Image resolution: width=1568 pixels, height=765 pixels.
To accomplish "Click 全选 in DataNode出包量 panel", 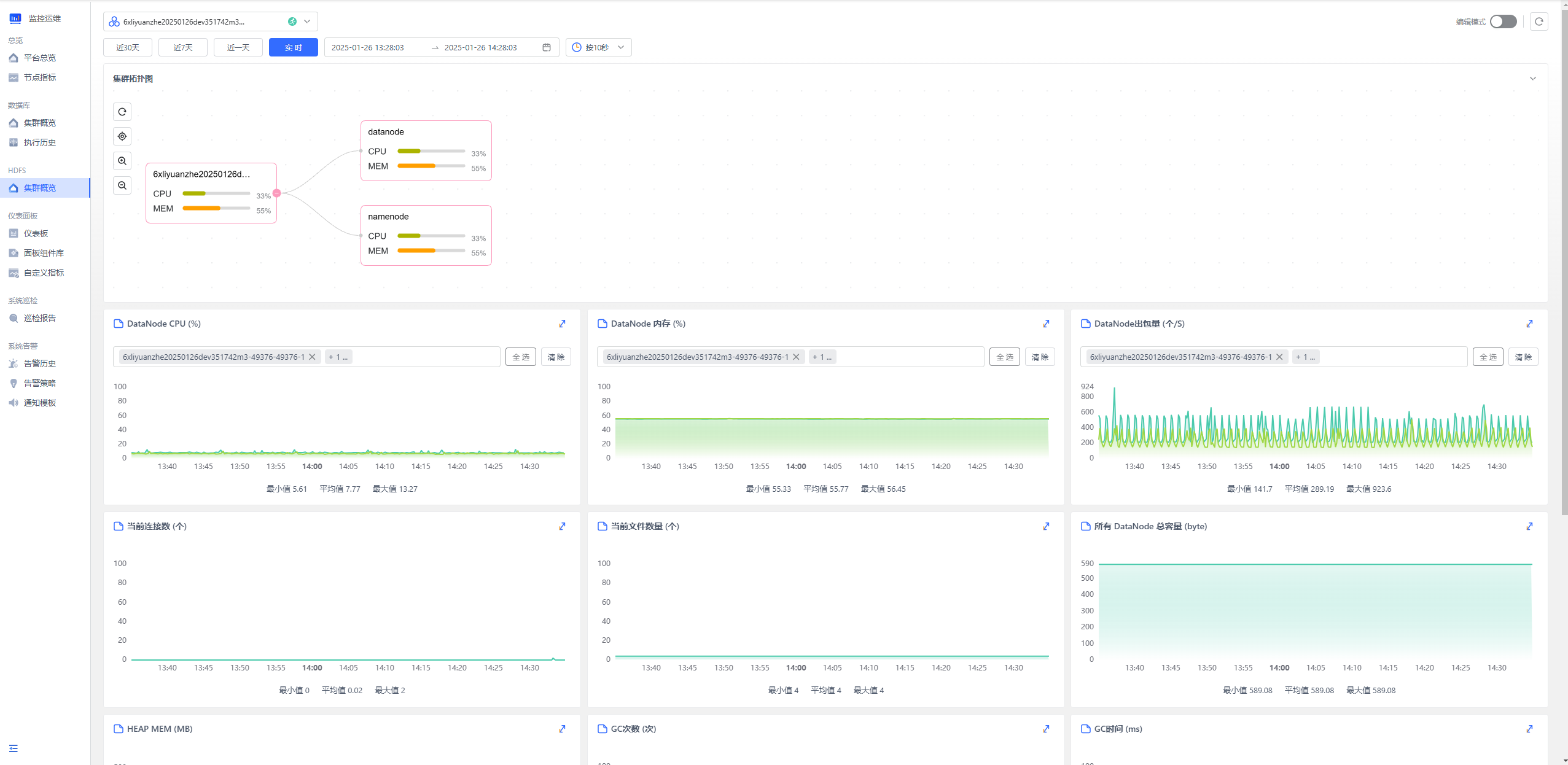I will (x=1488, y=357).
